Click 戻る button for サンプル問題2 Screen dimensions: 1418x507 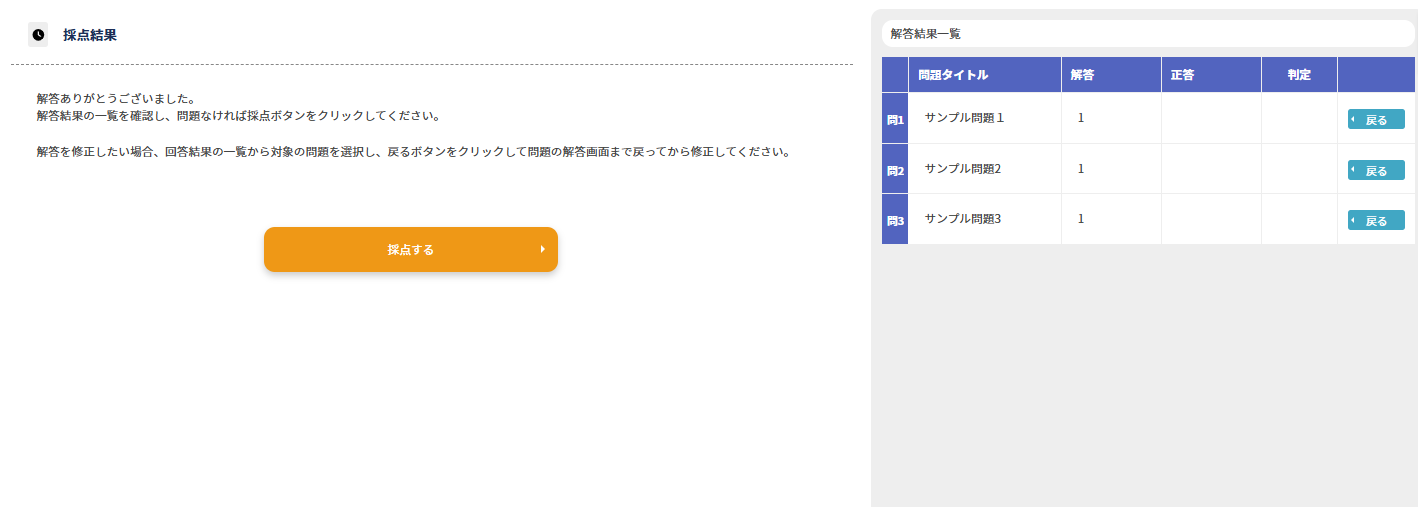(x=1376, y=170)
